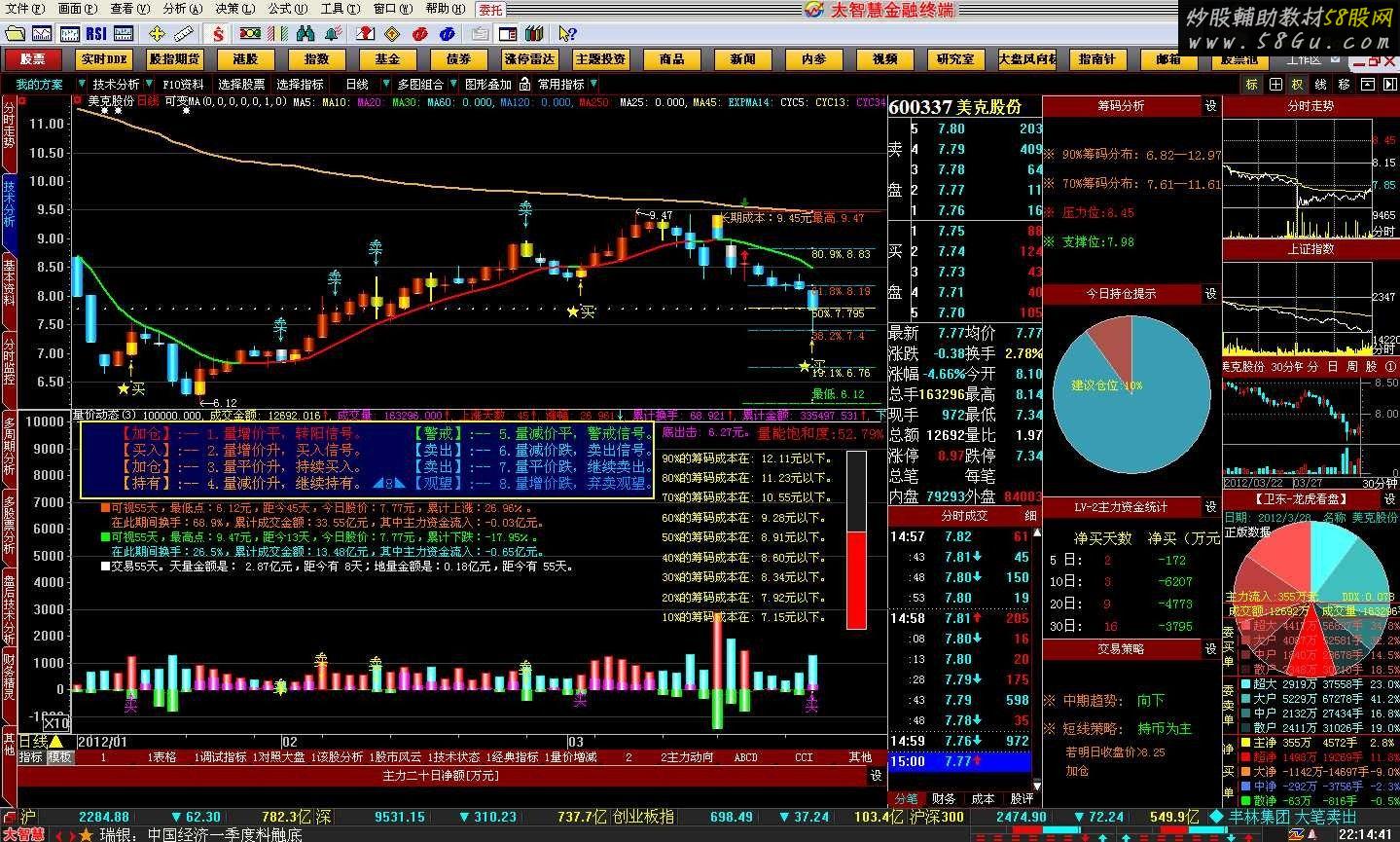Toggle the 标 marker button

[x=1251, y=85]
